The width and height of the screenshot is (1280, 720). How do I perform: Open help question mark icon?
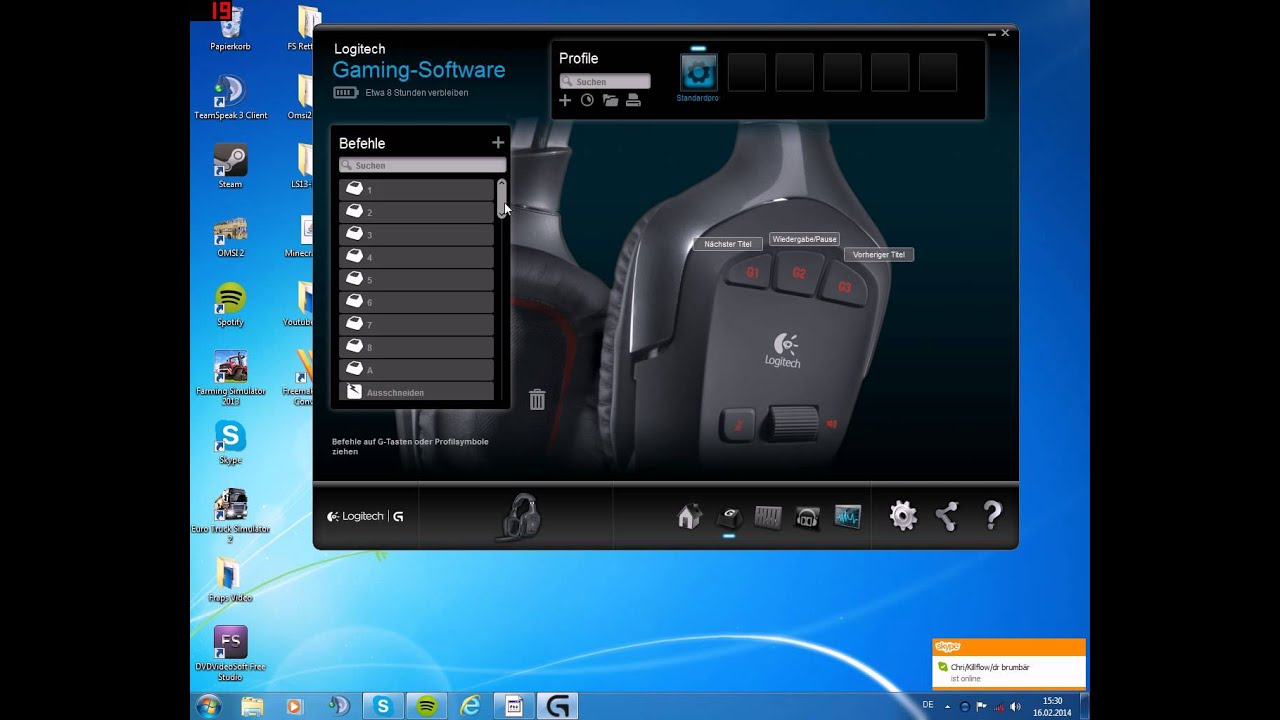click(x=992, y=516)
